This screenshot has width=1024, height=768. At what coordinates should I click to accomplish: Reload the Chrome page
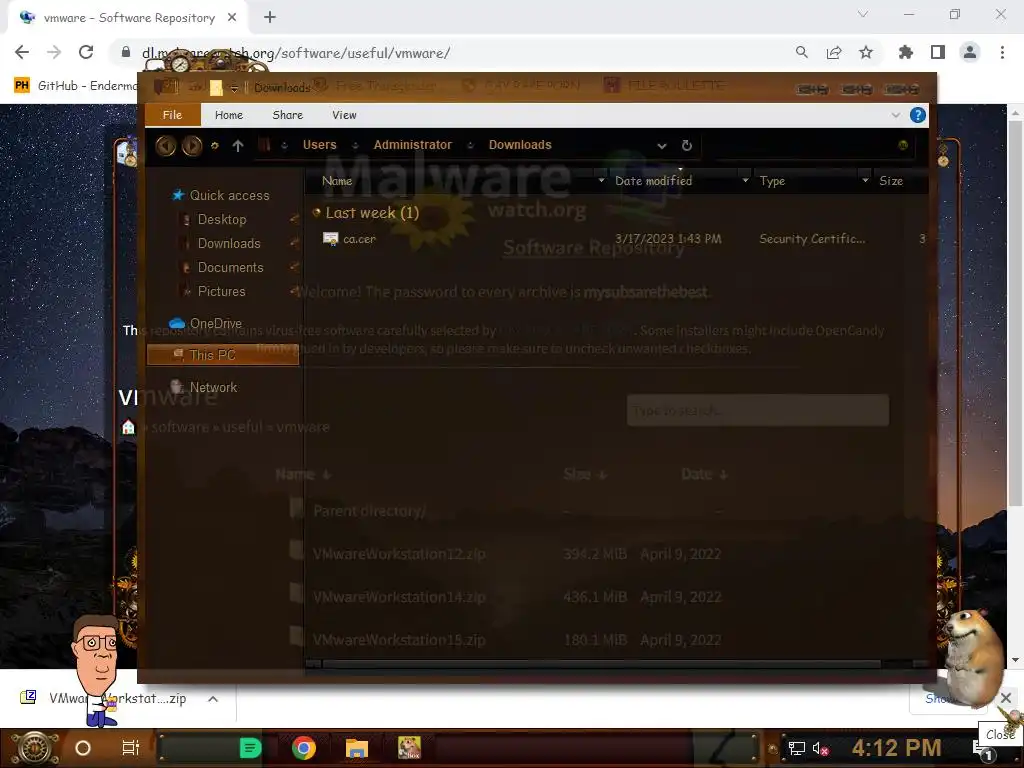86,52
